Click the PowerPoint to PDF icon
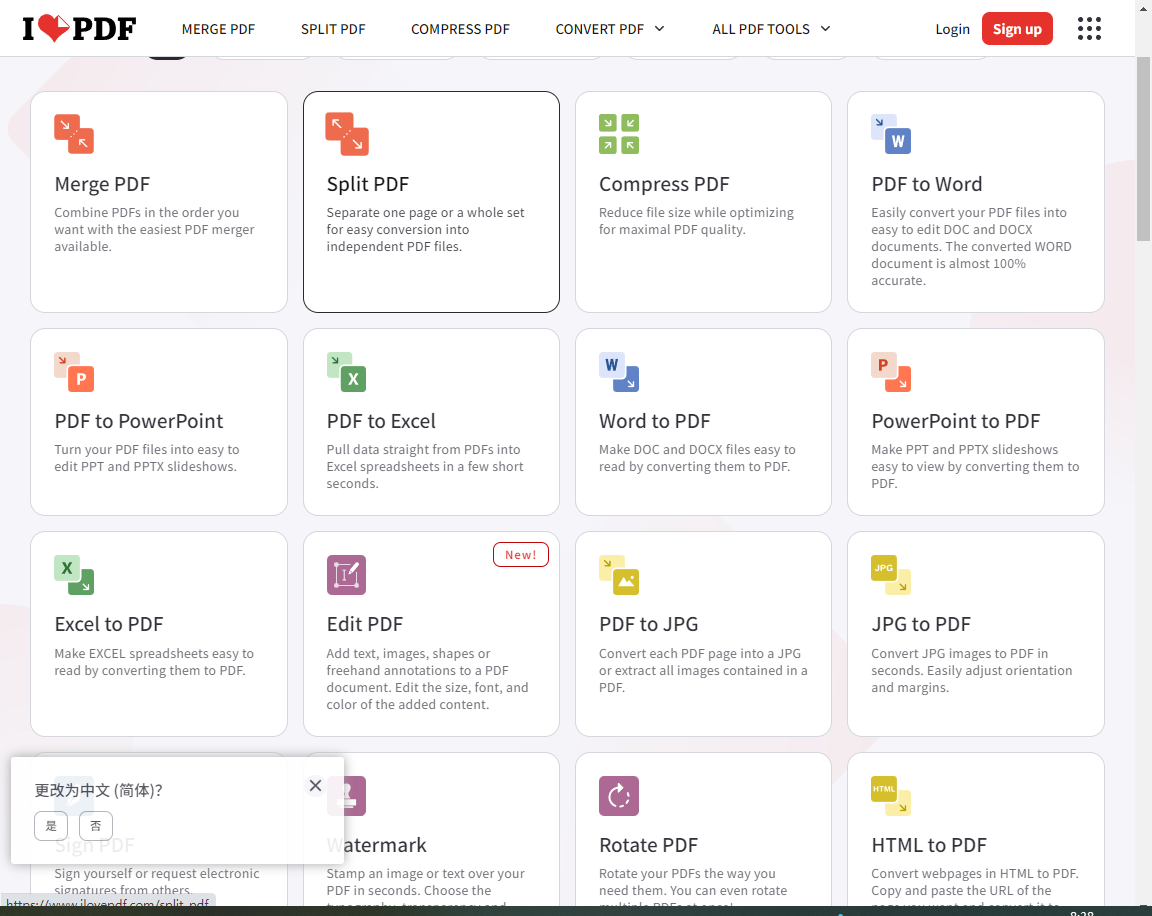The width and height of the screenshot is (1152, 916). tap(891, 372)
